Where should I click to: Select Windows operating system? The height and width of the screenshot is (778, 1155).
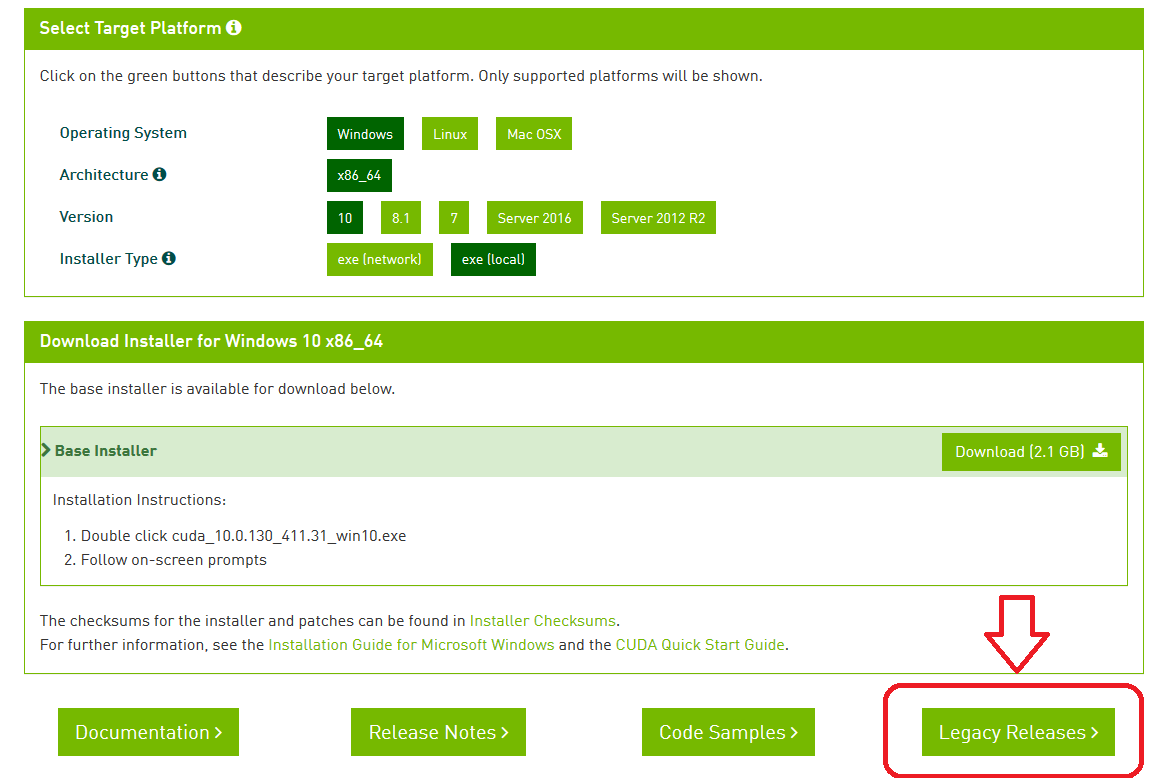click(x=365, y=133)
